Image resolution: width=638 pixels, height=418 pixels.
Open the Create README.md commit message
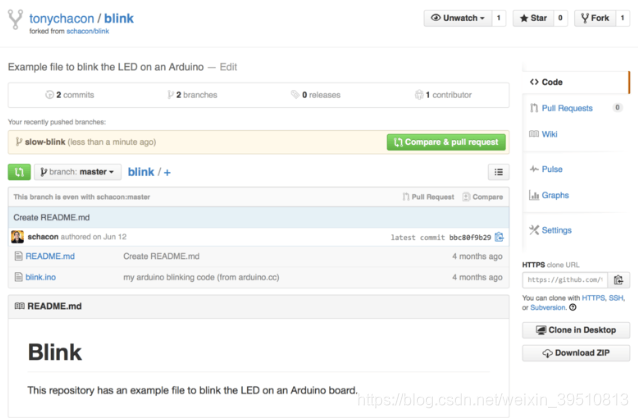[52, 217]
